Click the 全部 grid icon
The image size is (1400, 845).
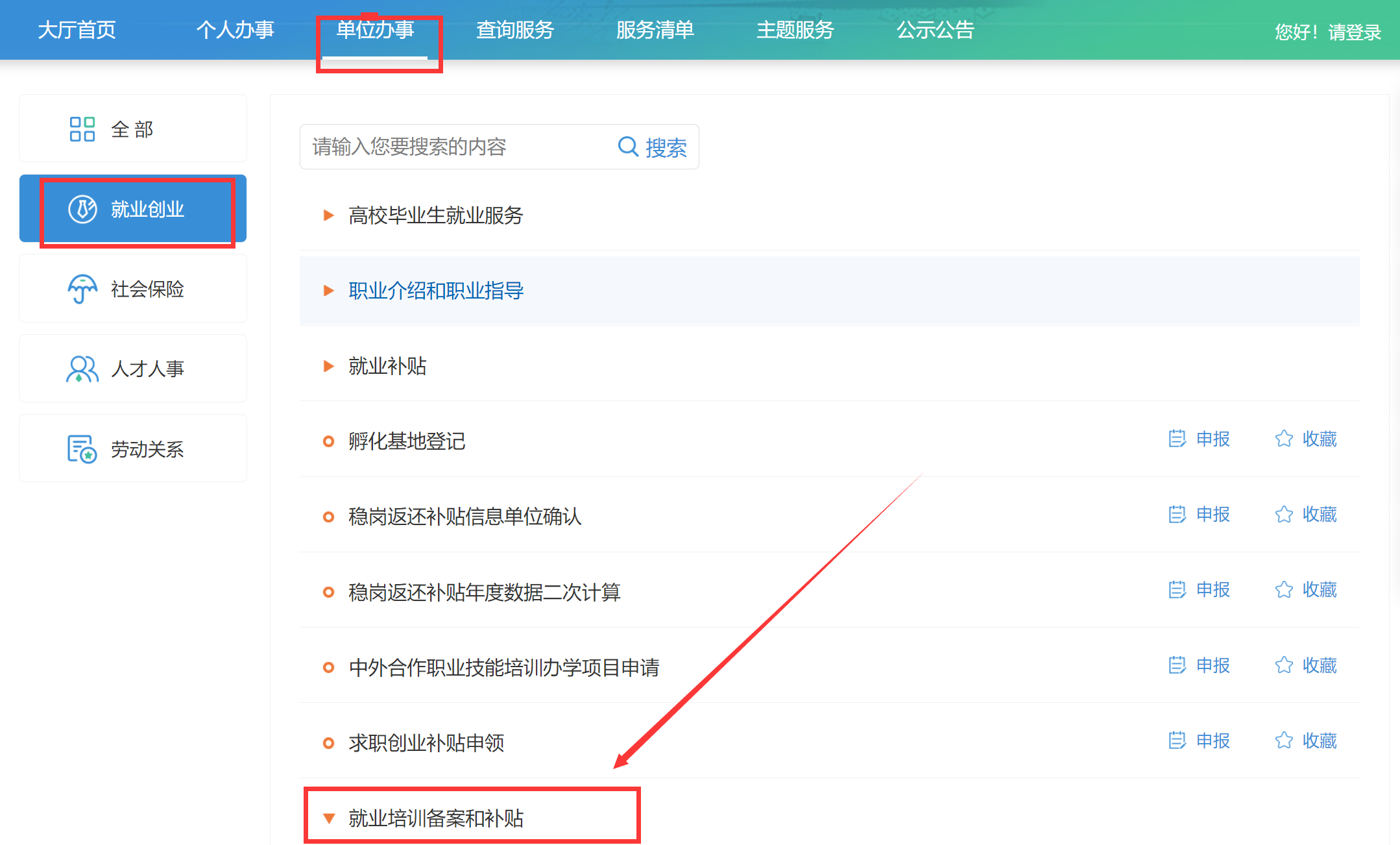[82, 129]
